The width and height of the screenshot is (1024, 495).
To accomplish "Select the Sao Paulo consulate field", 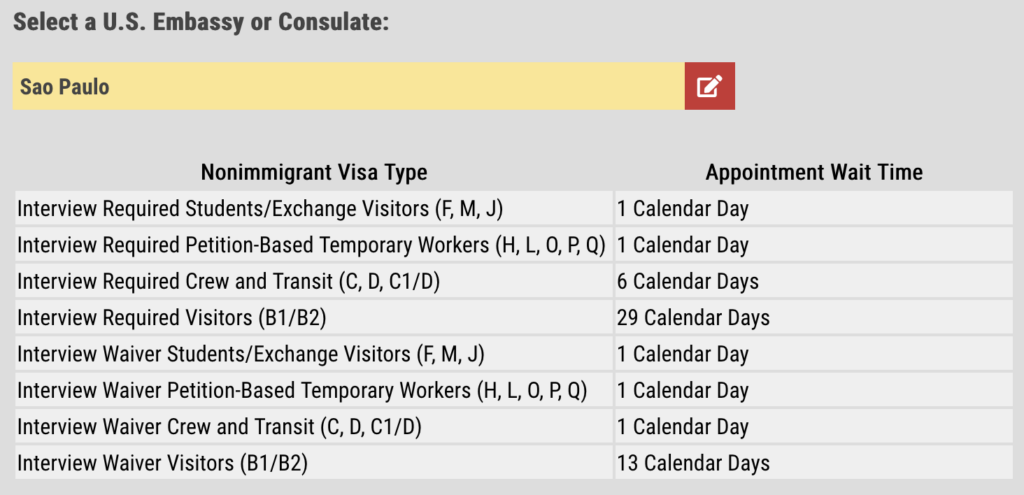I will click(348, 86).
